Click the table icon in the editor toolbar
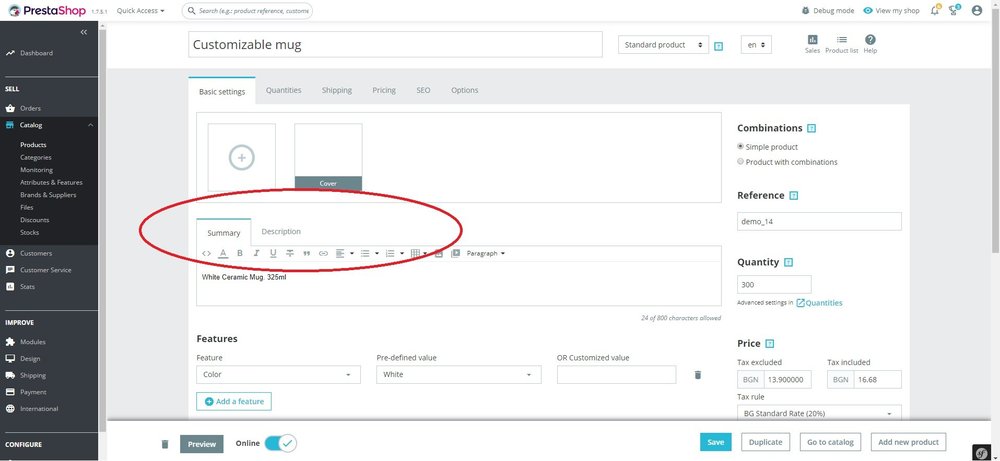The height and width of the screenshot is (461, 1000). [416, 253]
